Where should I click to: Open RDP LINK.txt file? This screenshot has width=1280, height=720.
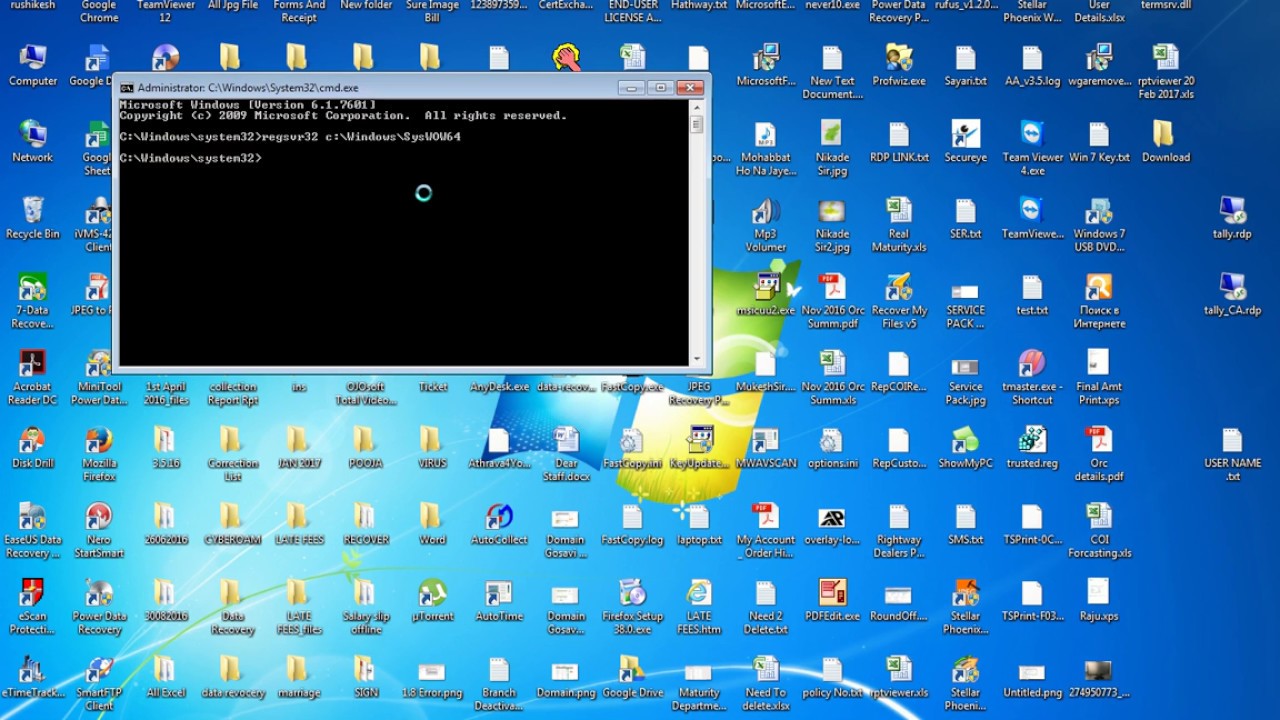click(899, 141)
